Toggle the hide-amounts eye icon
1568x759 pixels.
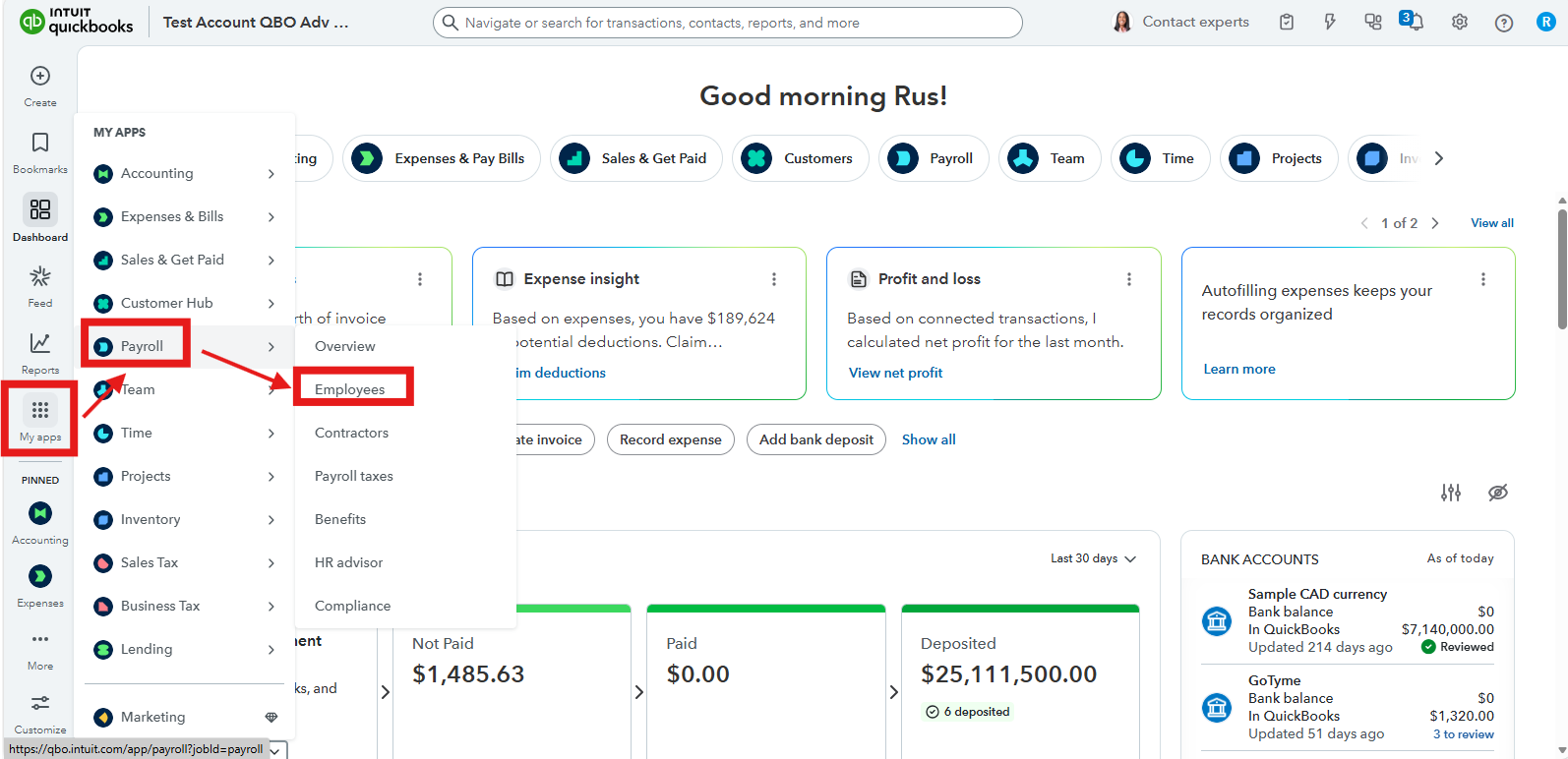1497,493
